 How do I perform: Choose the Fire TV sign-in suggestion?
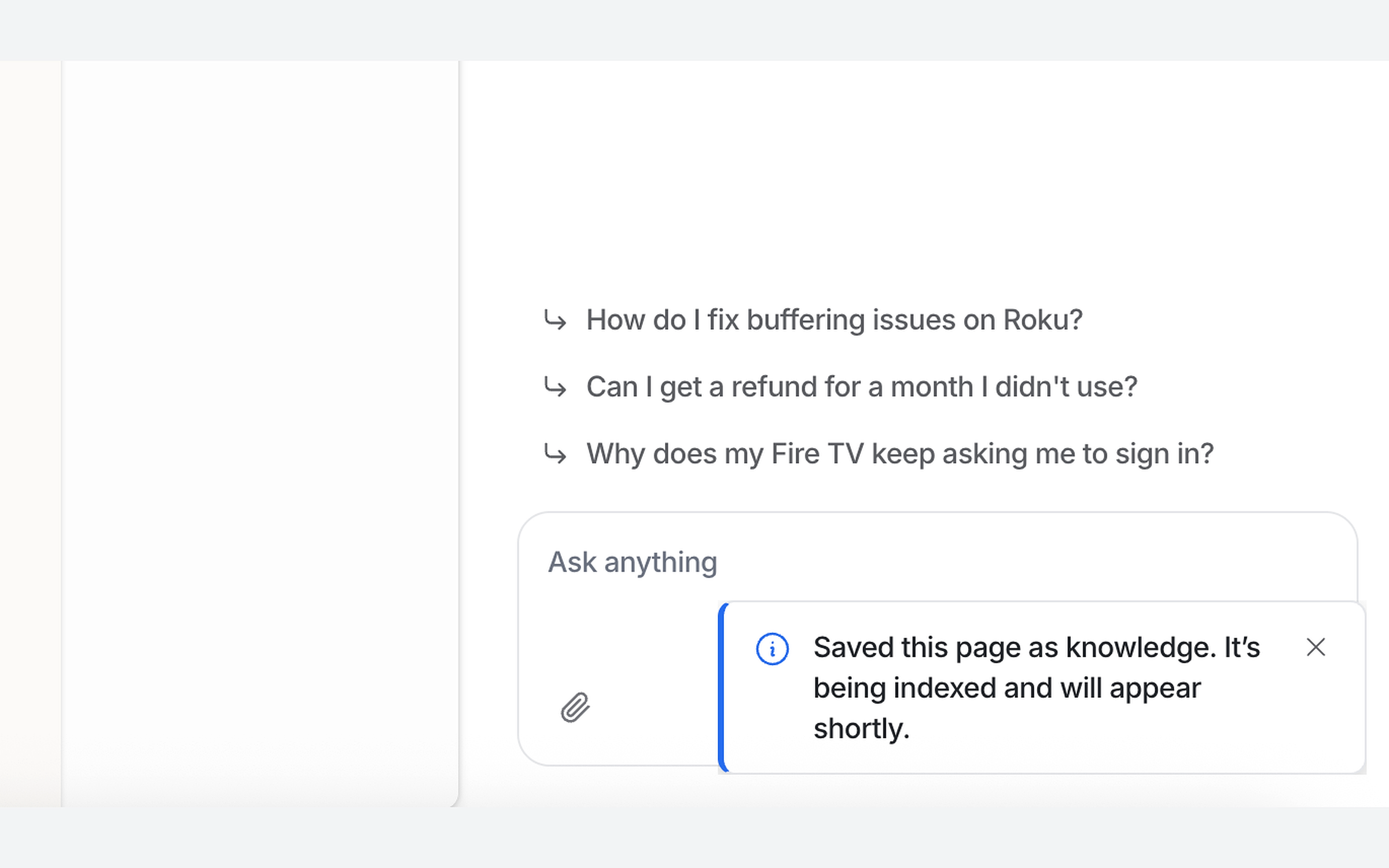click(x=900, y=454)
